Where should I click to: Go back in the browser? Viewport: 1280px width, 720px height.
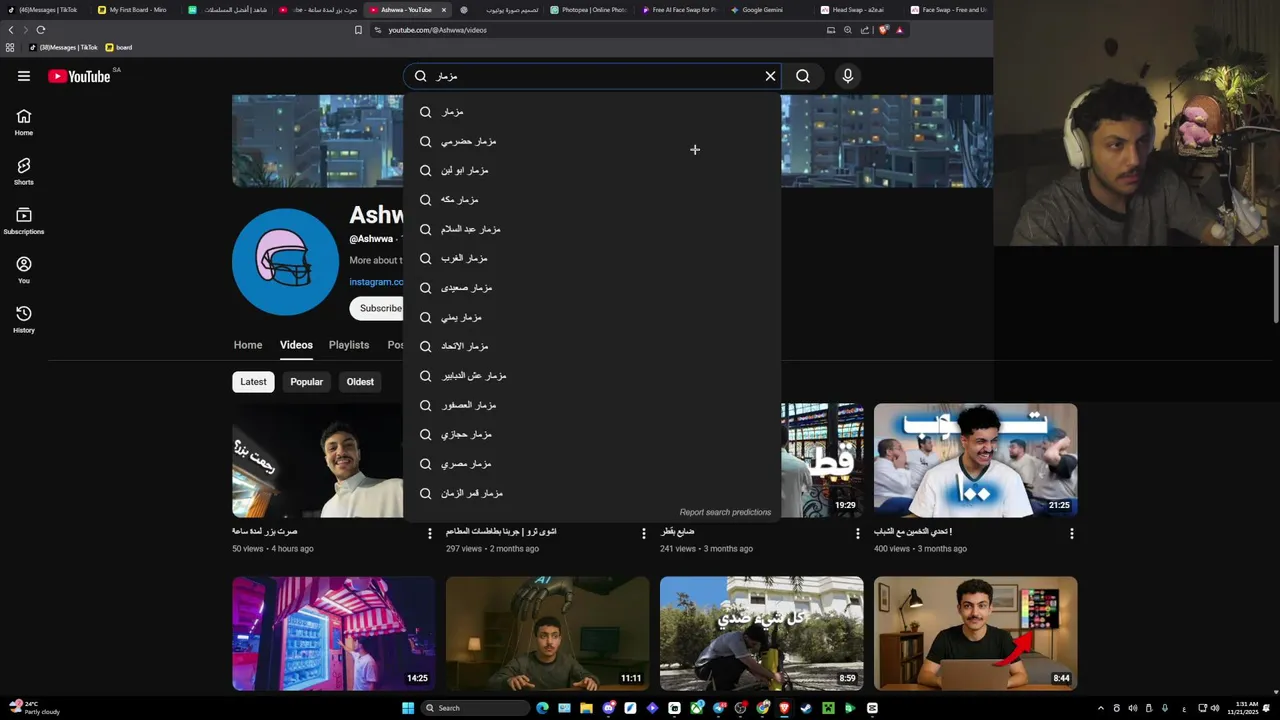click(11, 30)
